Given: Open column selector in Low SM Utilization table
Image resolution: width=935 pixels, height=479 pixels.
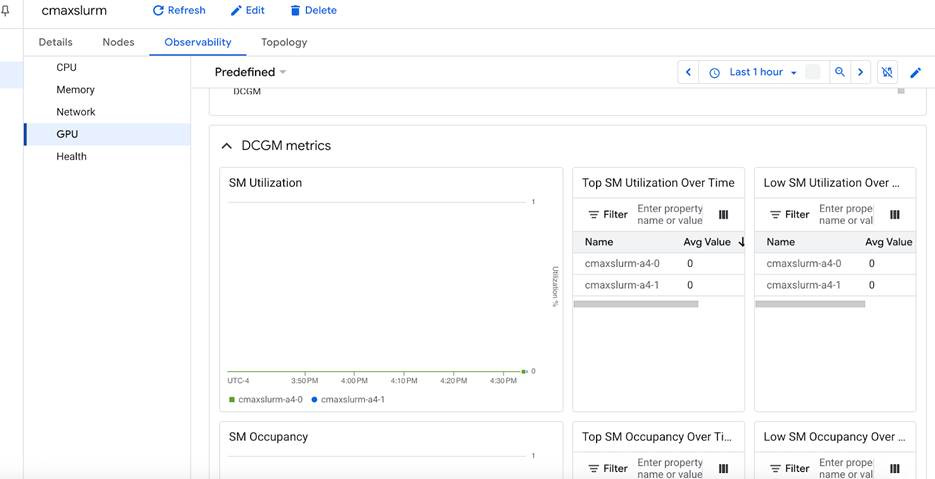Looking at the screenshot, I should click(894, 215).
